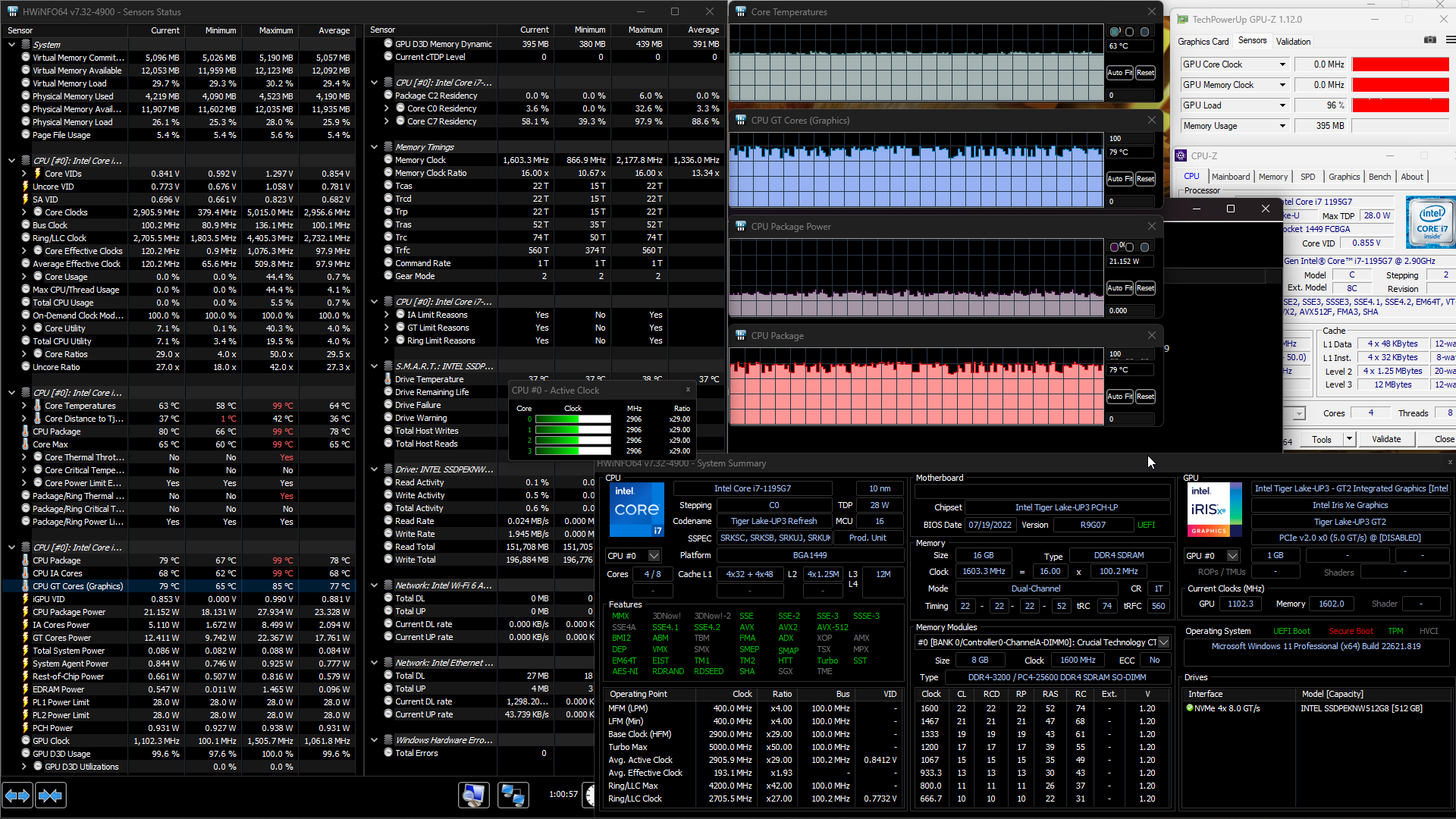Click the Core Temperatures graph window icon
1456x819 pixels.
pyautogui.click(x=741, y=12)
